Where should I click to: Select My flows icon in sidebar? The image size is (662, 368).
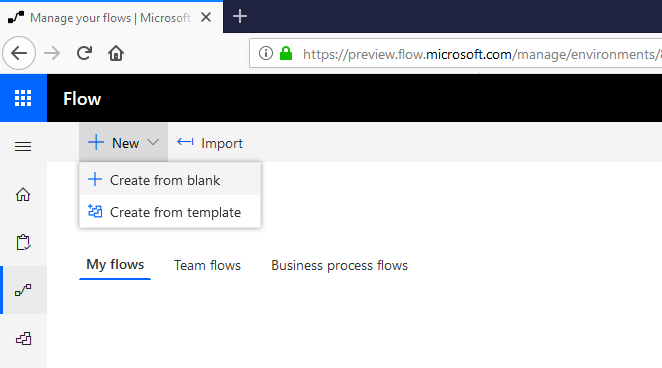23,290
